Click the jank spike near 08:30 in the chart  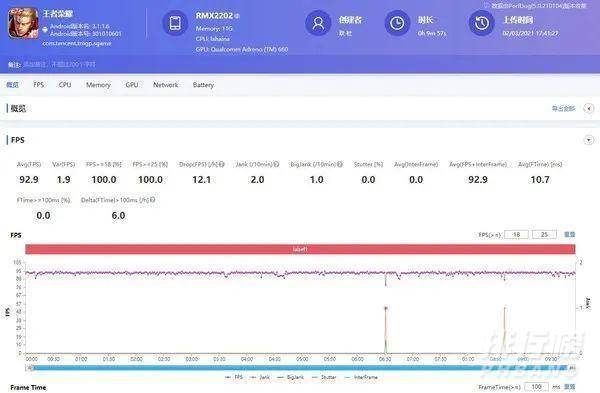coord(505,330)
